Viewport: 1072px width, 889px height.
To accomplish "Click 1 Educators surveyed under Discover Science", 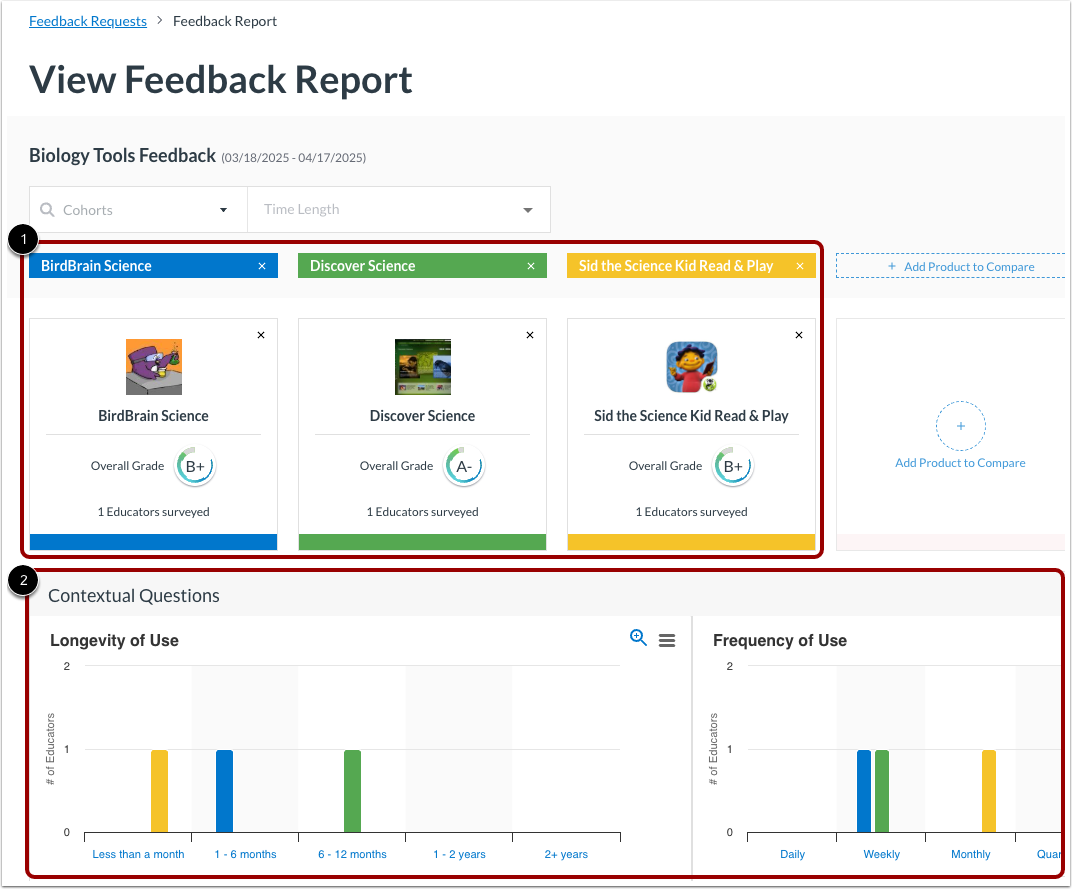I will (x=423, y=512).
